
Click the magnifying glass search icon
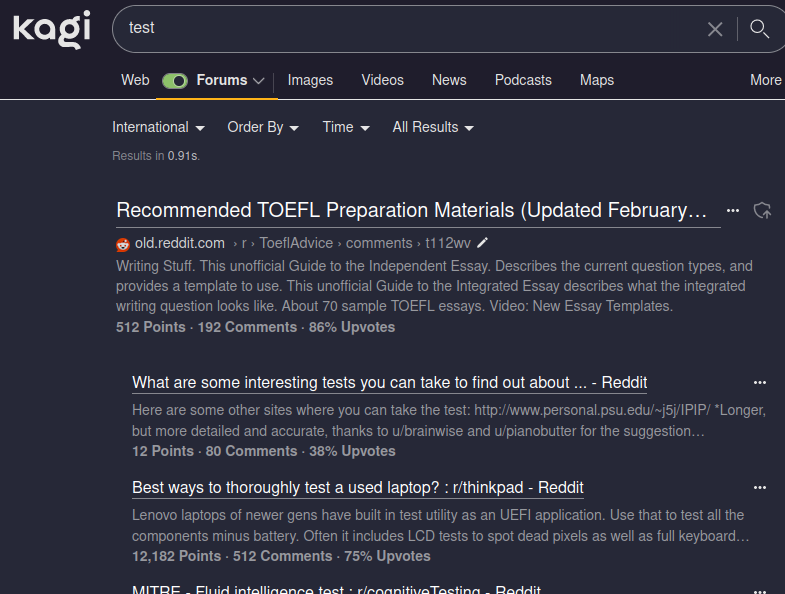point(760,28)
